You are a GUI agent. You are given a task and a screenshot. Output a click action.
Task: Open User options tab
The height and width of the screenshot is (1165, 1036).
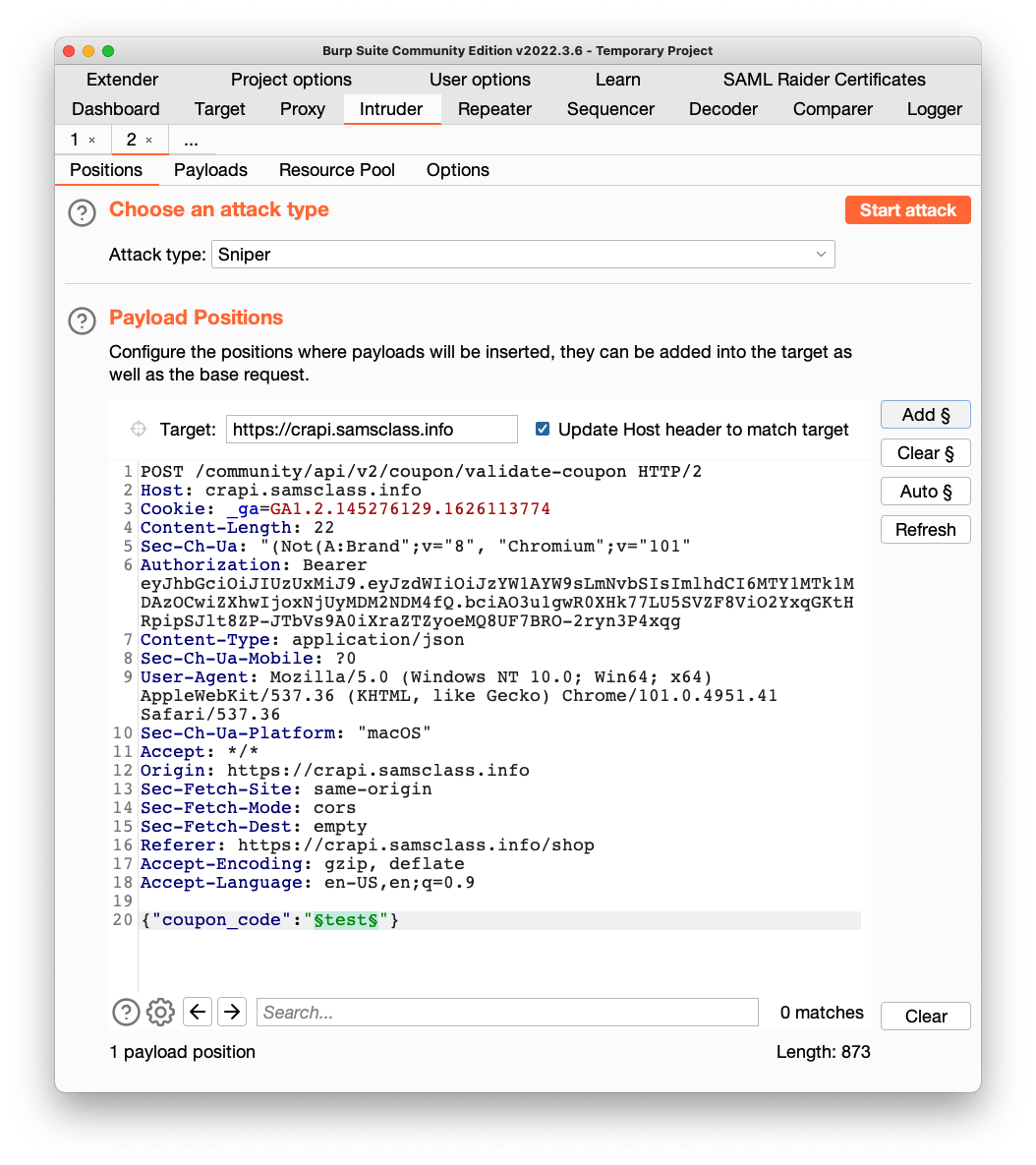pos(480,80)
